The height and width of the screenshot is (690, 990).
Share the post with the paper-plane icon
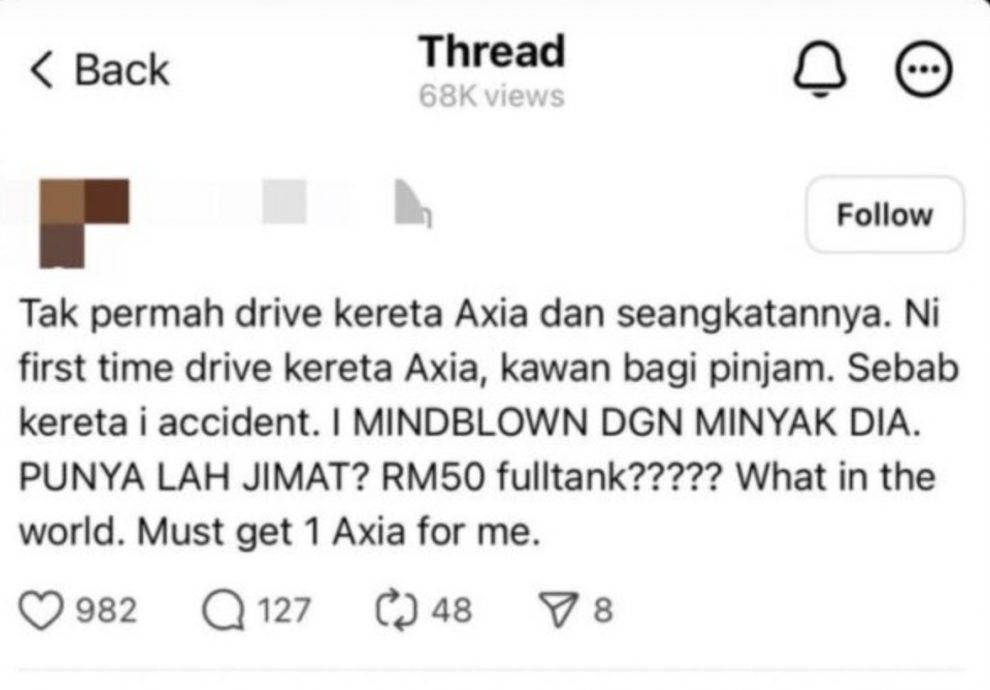(x=558, y=609)
